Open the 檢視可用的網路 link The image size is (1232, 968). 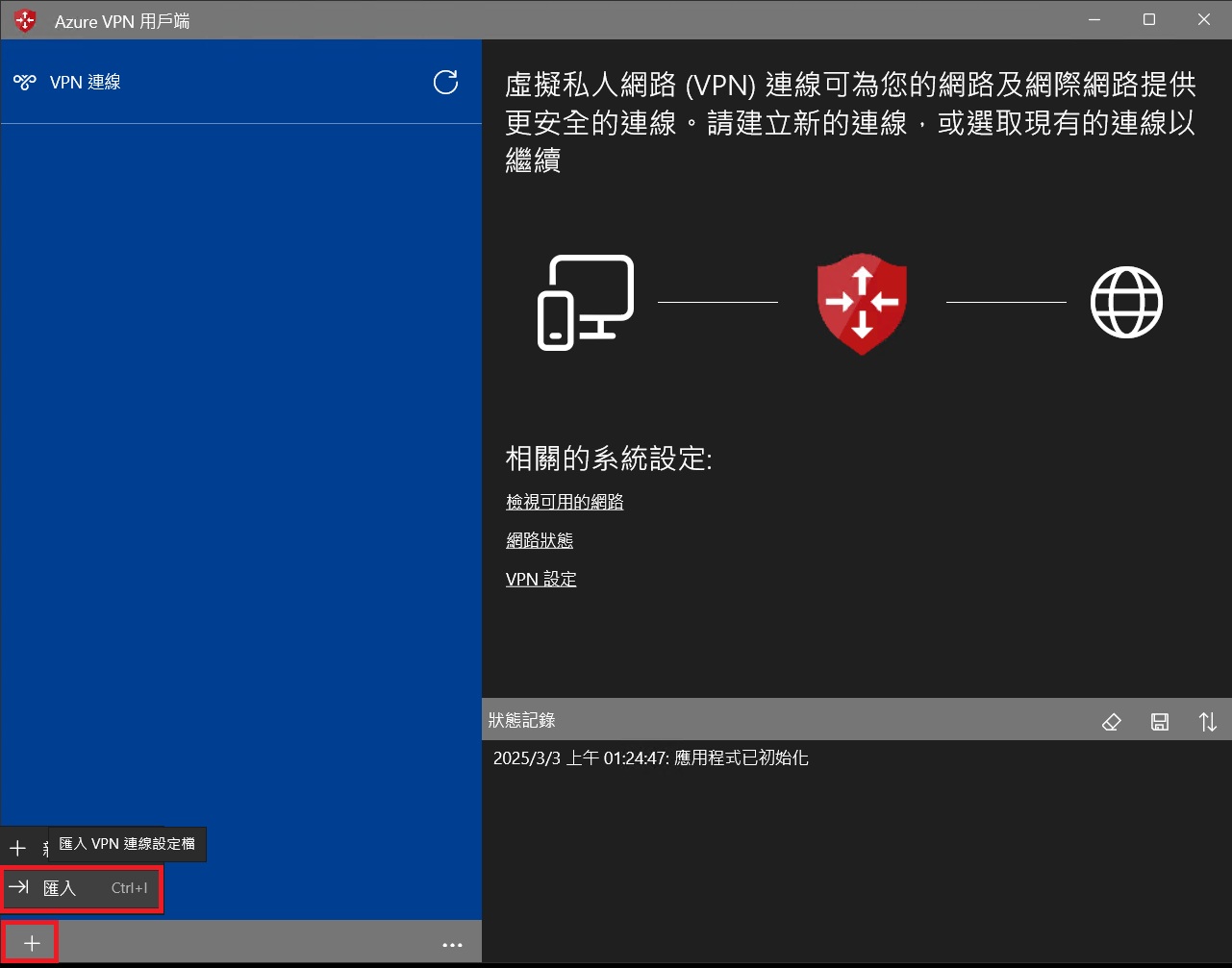click(565, 502)
